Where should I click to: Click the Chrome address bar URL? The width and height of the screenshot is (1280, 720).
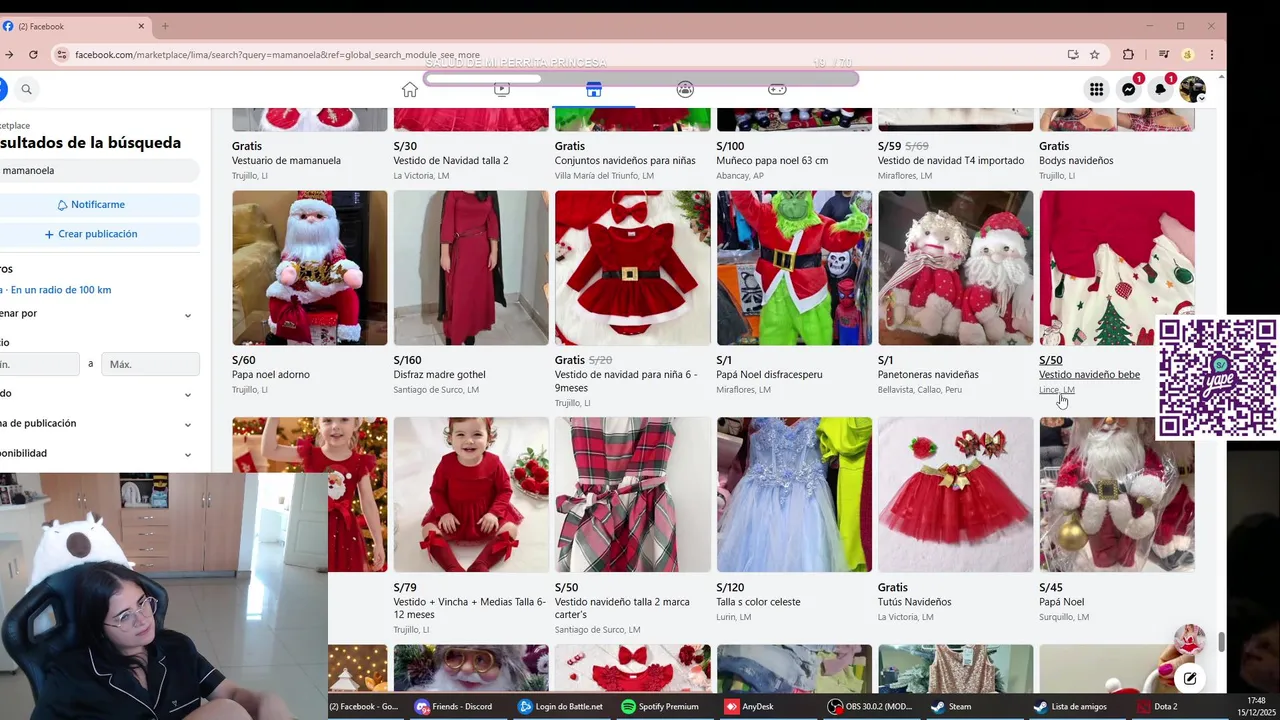pos(277,55)
